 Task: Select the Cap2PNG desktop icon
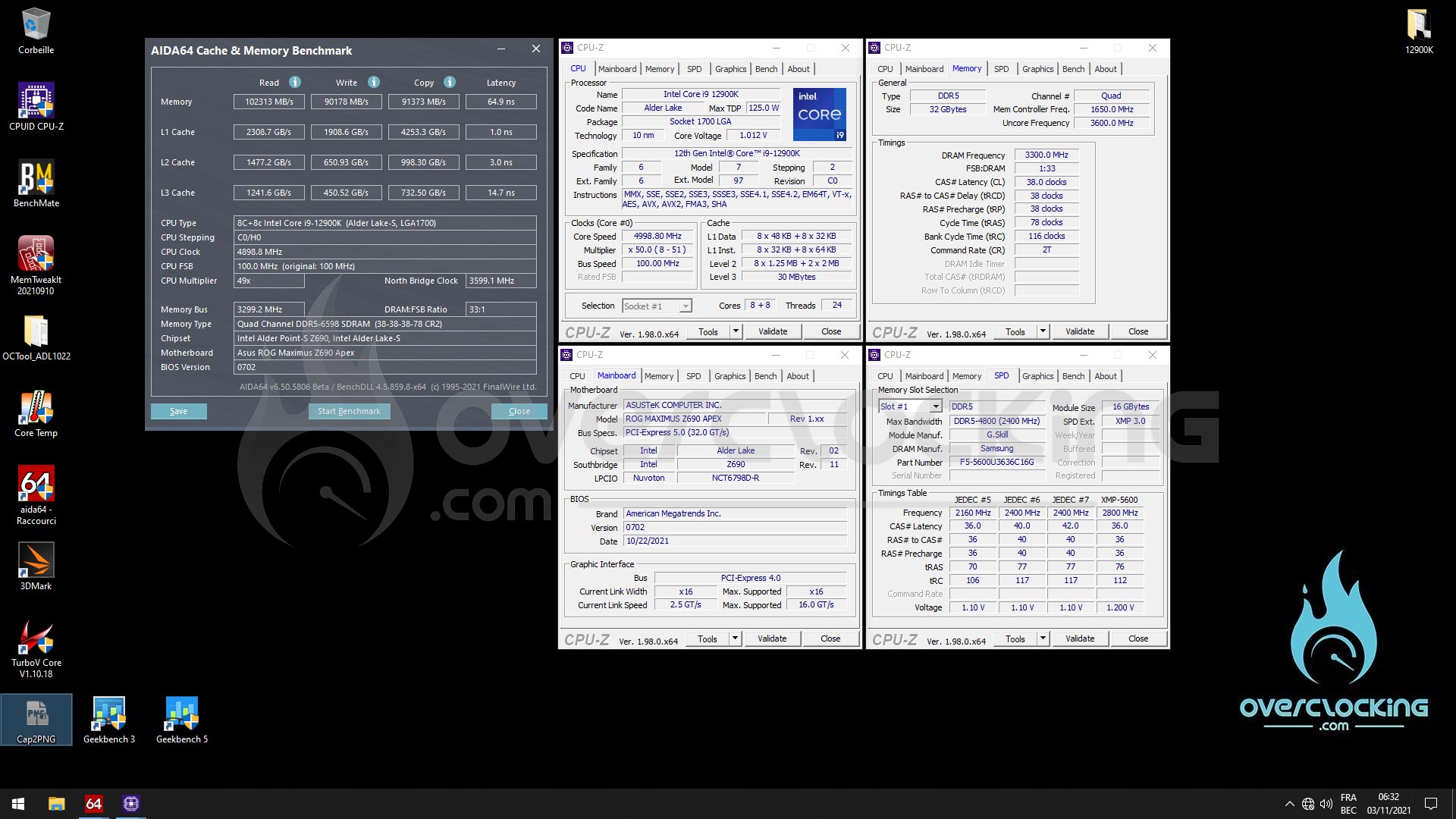tap(36, 720)
